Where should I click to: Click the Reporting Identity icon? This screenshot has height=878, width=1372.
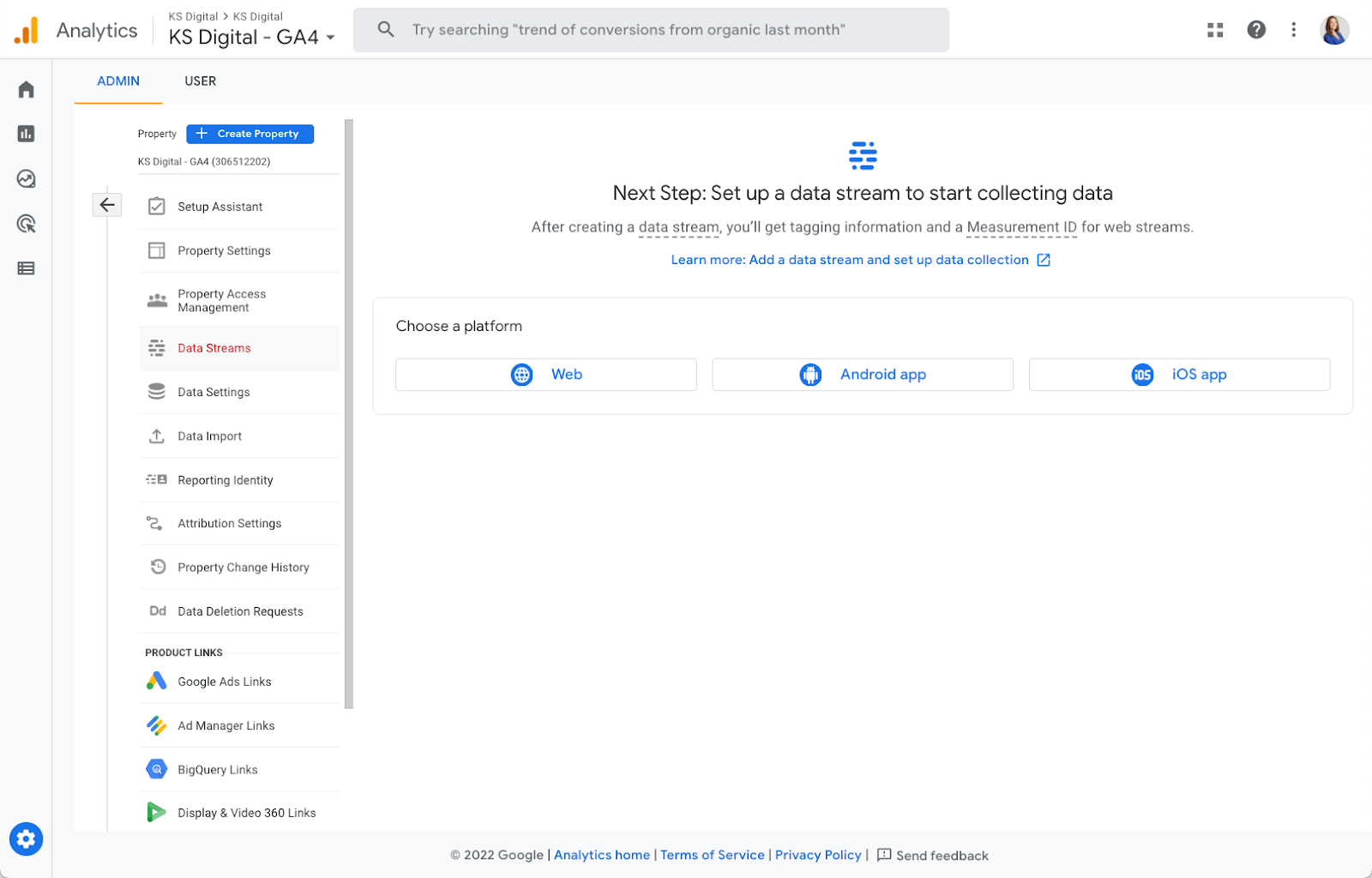pos(157,480)
